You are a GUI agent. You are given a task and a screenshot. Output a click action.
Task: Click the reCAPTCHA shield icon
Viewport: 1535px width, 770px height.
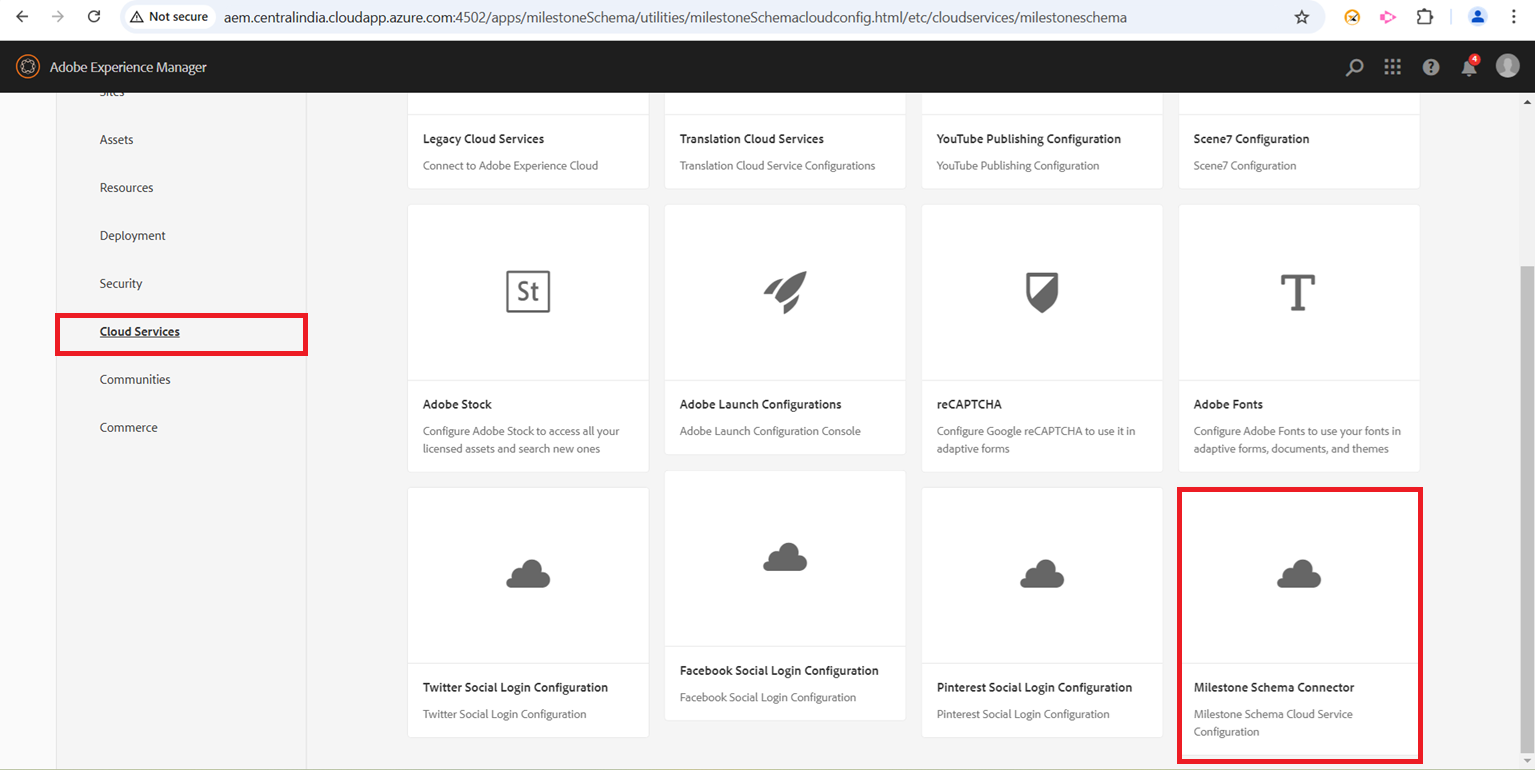(1042, 292)
